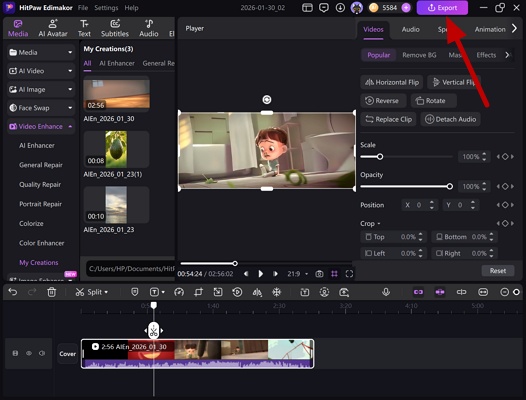
Task: Click the Cover button on the track
Action: tap(67, 354)
